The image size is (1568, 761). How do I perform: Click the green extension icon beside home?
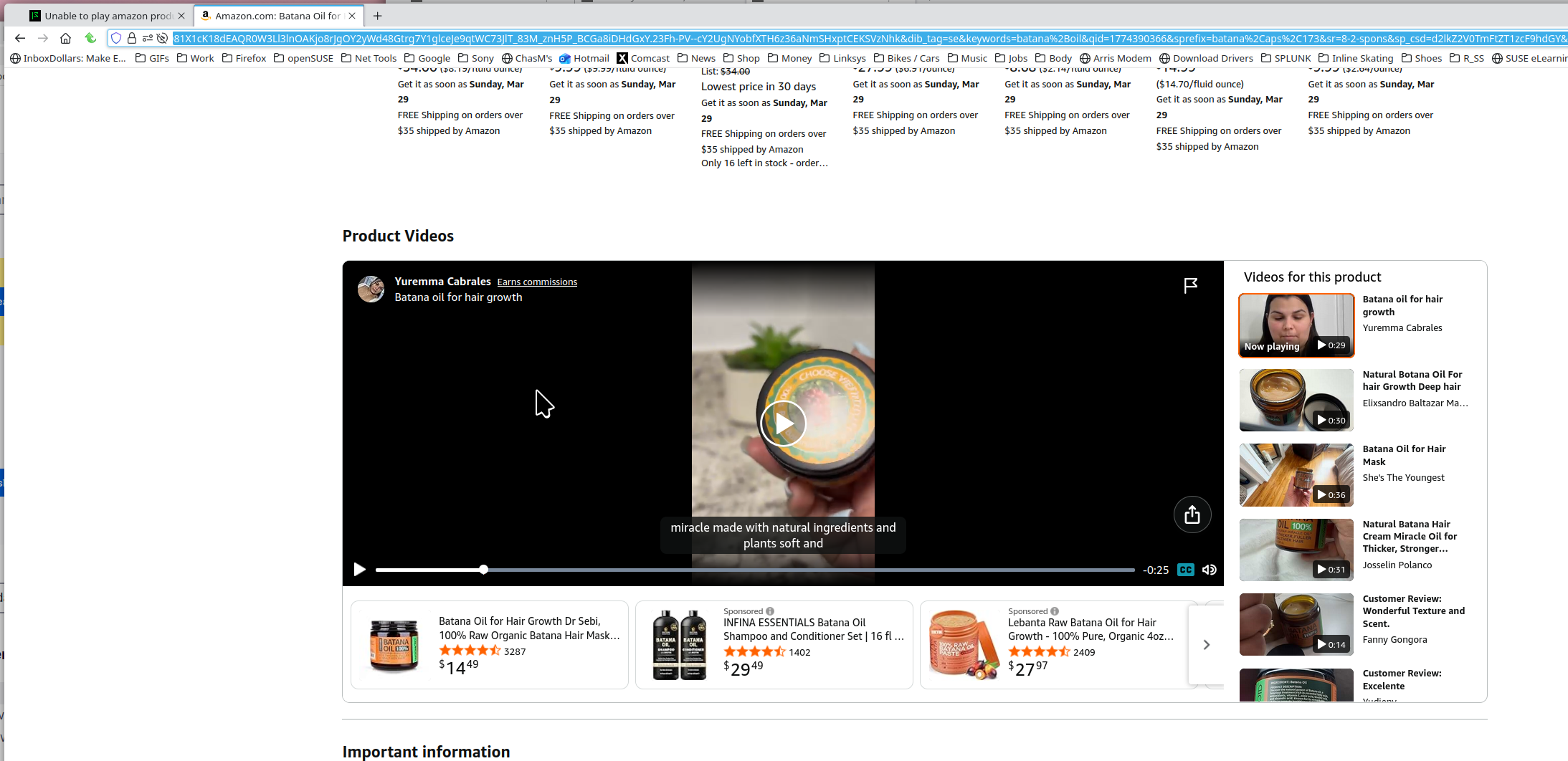(90, 38)
